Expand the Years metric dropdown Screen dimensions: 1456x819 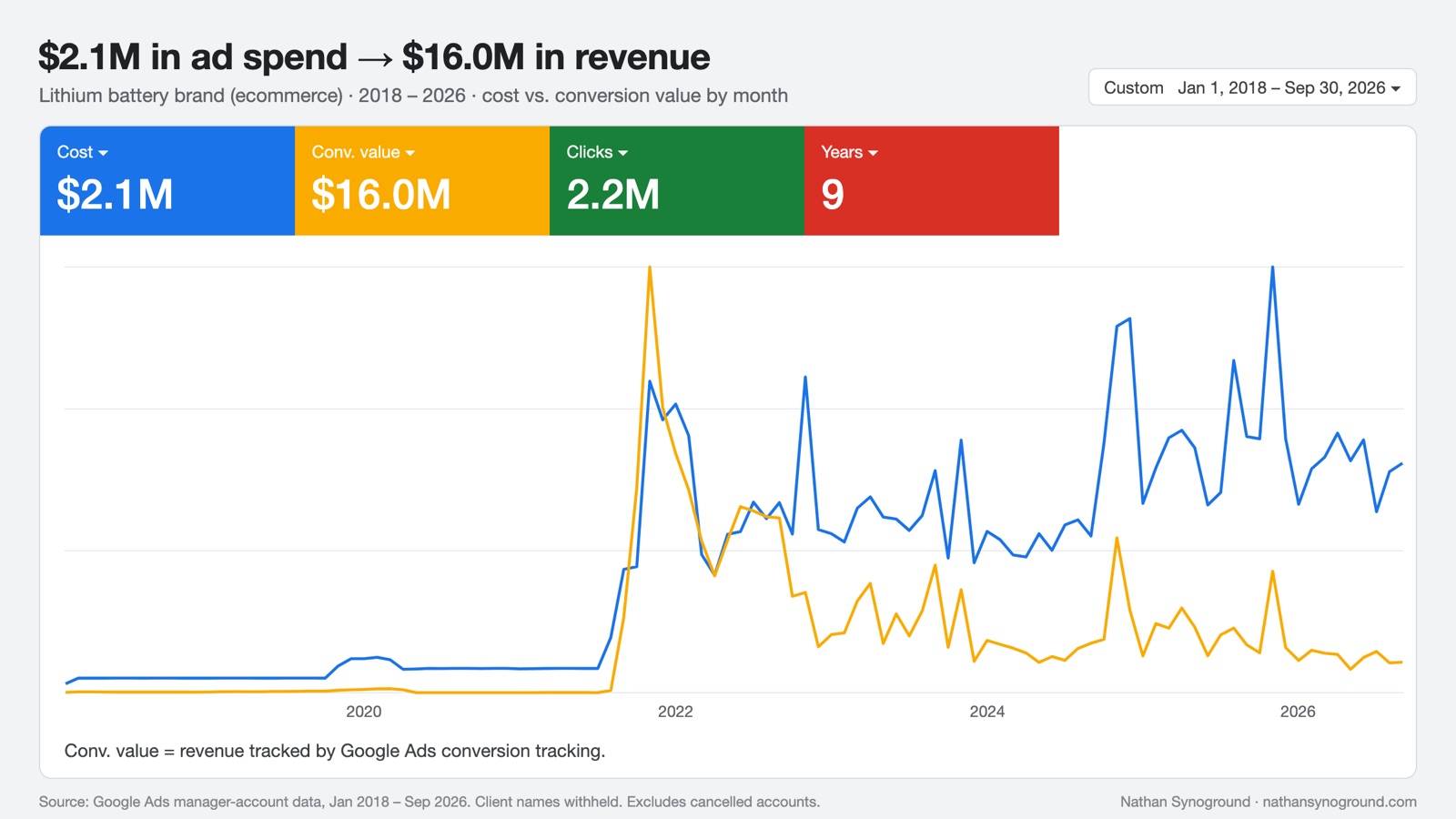click(x=849, y=152)
